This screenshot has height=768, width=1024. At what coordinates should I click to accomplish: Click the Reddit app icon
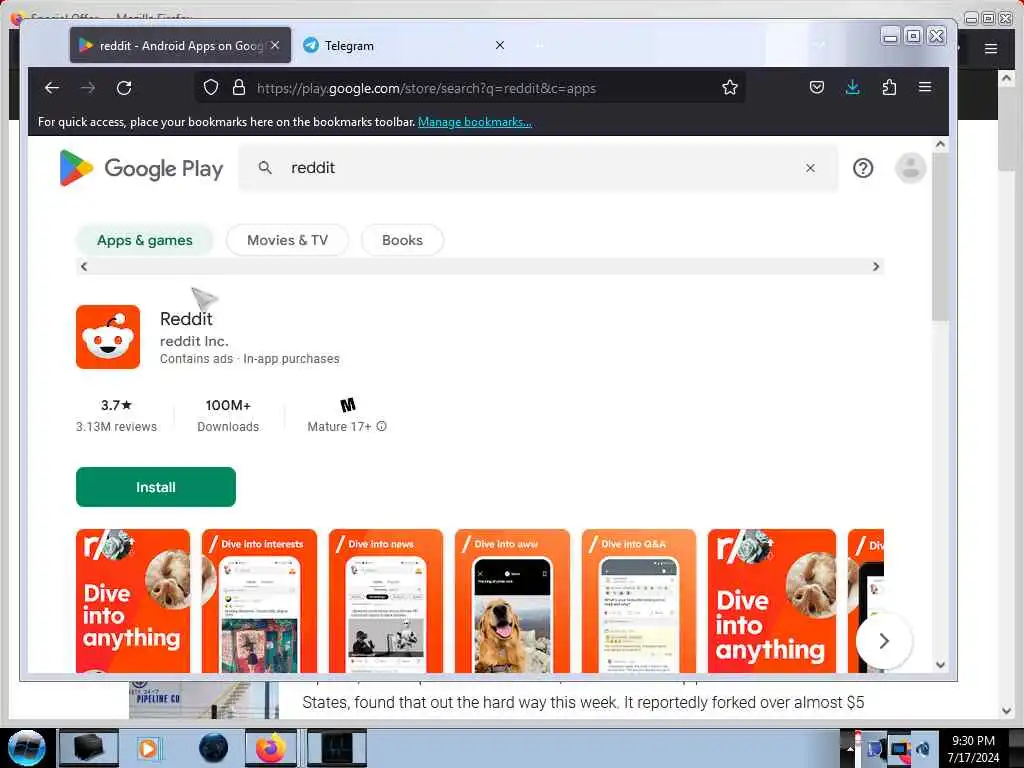click(x=108, y=337)
